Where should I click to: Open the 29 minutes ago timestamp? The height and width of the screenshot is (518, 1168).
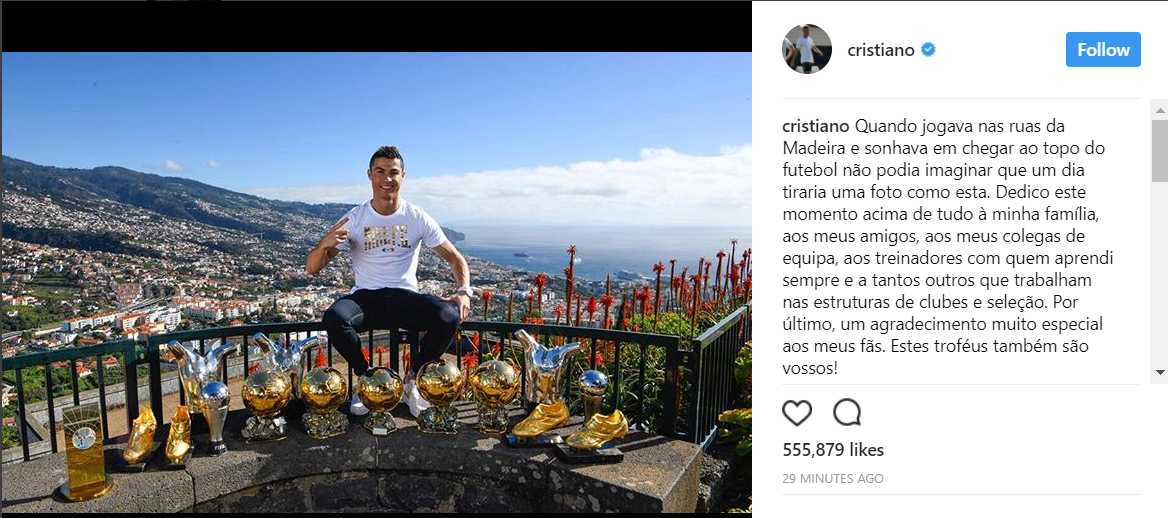point(833,478)
